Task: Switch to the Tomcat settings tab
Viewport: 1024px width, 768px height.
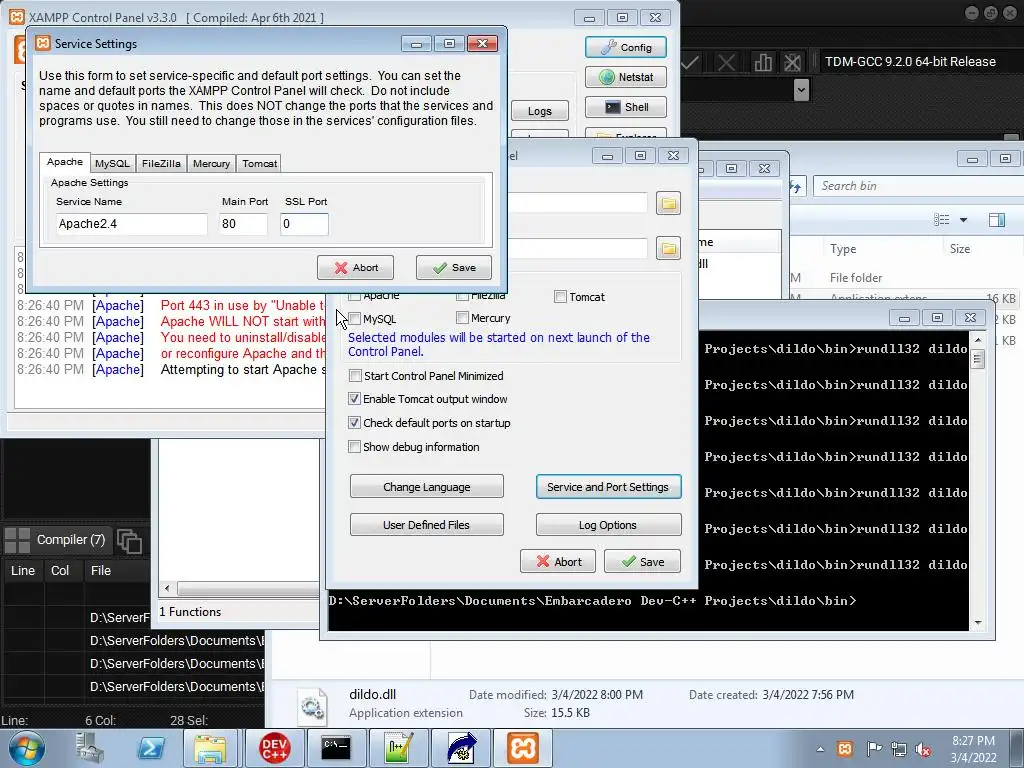Action: tap(259, 163)
